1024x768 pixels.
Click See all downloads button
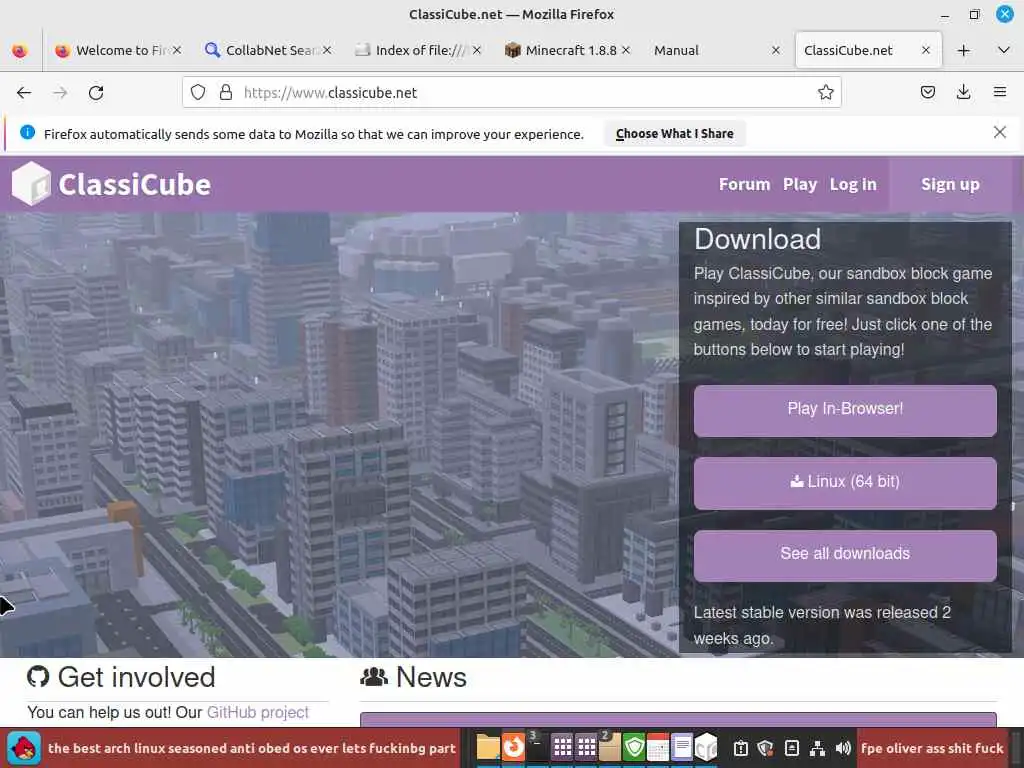tap(845, 555)
